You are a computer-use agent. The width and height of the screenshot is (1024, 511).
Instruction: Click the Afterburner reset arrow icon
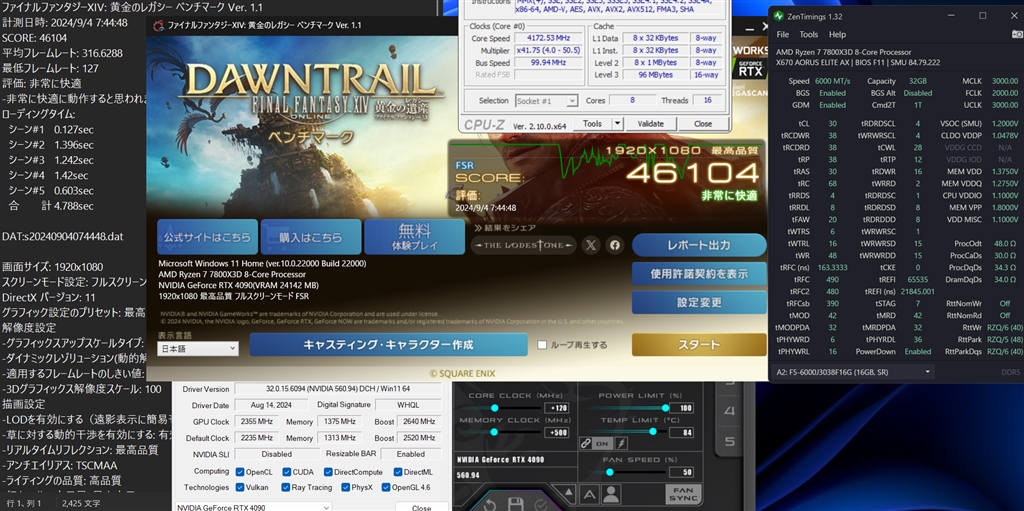[490, 504]
